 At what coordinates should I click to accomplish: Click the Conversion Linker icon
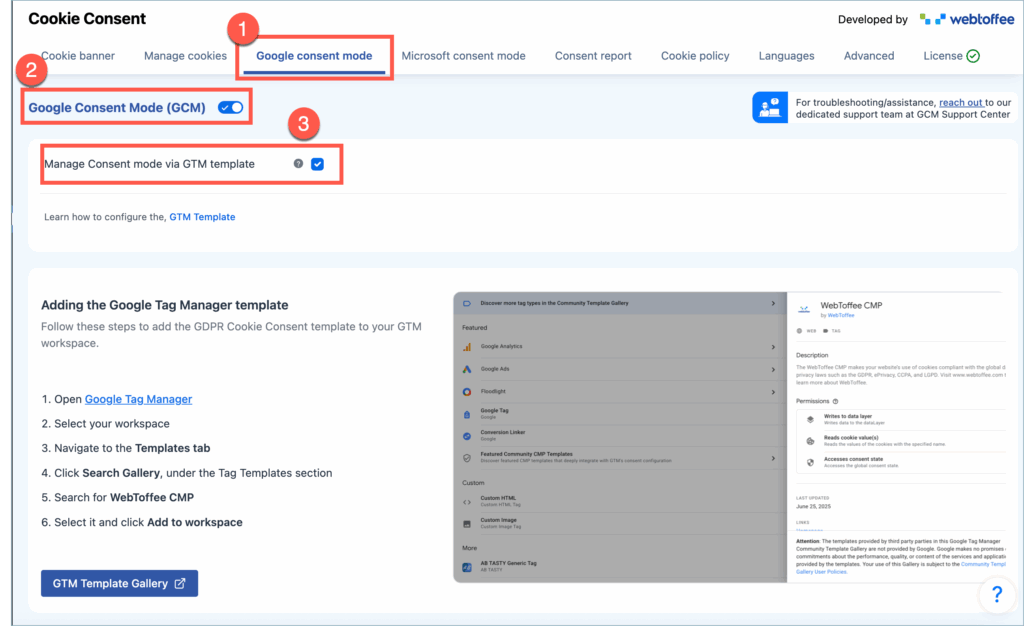pyautogui.click(x=467, y=436)
